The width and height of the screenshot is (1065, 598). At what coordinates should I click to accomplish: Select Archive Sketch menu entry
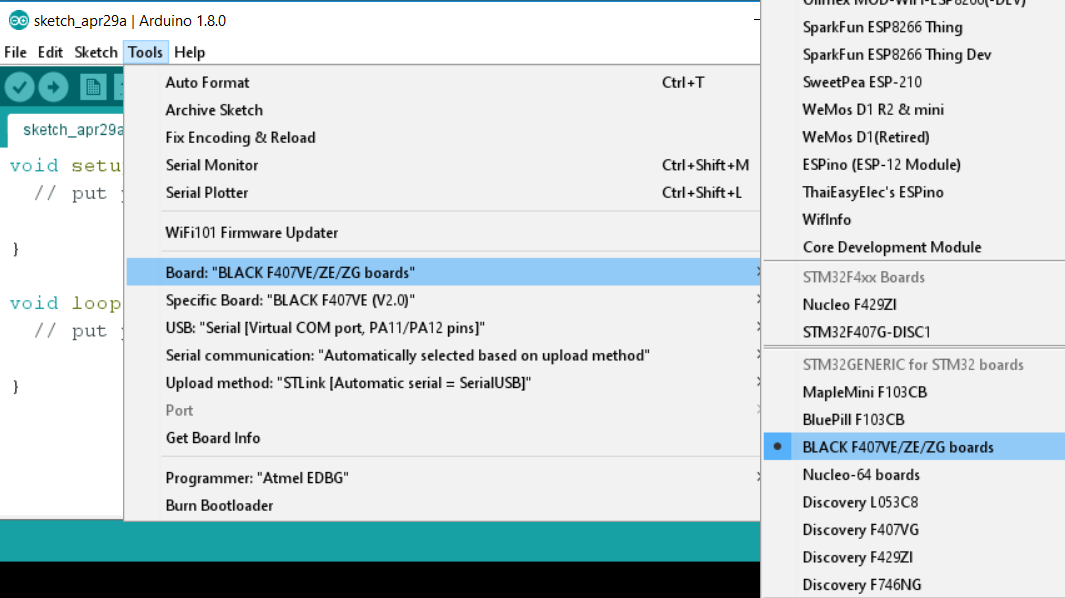pyautogui.click(x=443, y=110)
